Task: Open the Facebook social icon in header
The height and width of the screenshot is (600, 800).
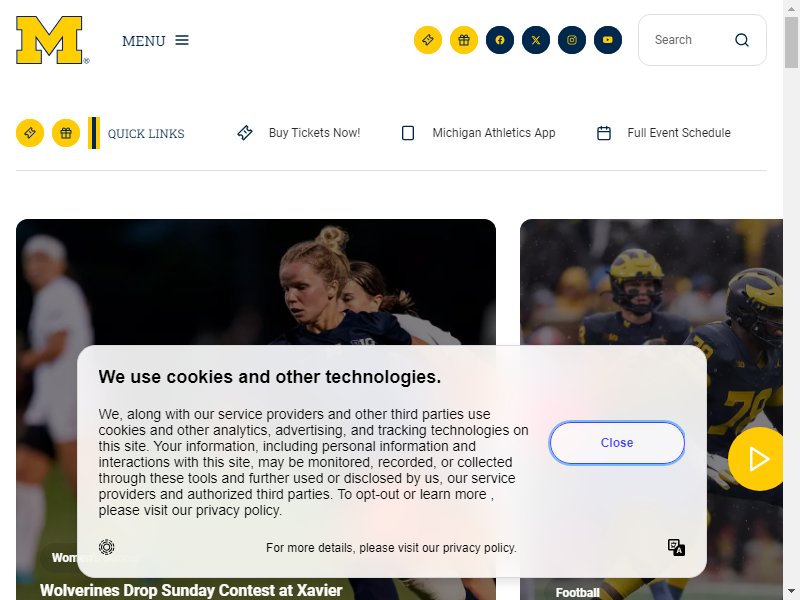Action: (499, 40)
